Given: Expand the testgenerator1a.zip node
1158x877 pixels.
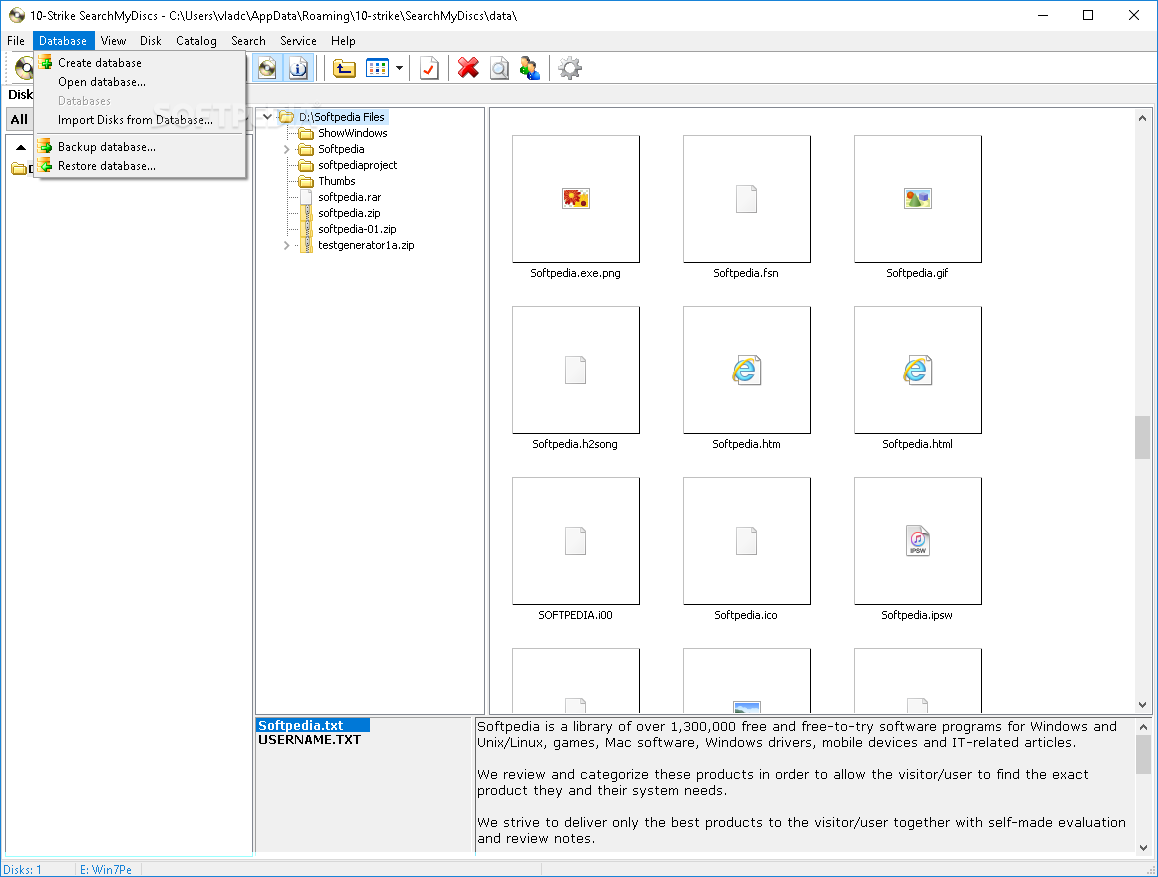Looking at the screenshot, I should pyautogui.click(x=287, y=245).
